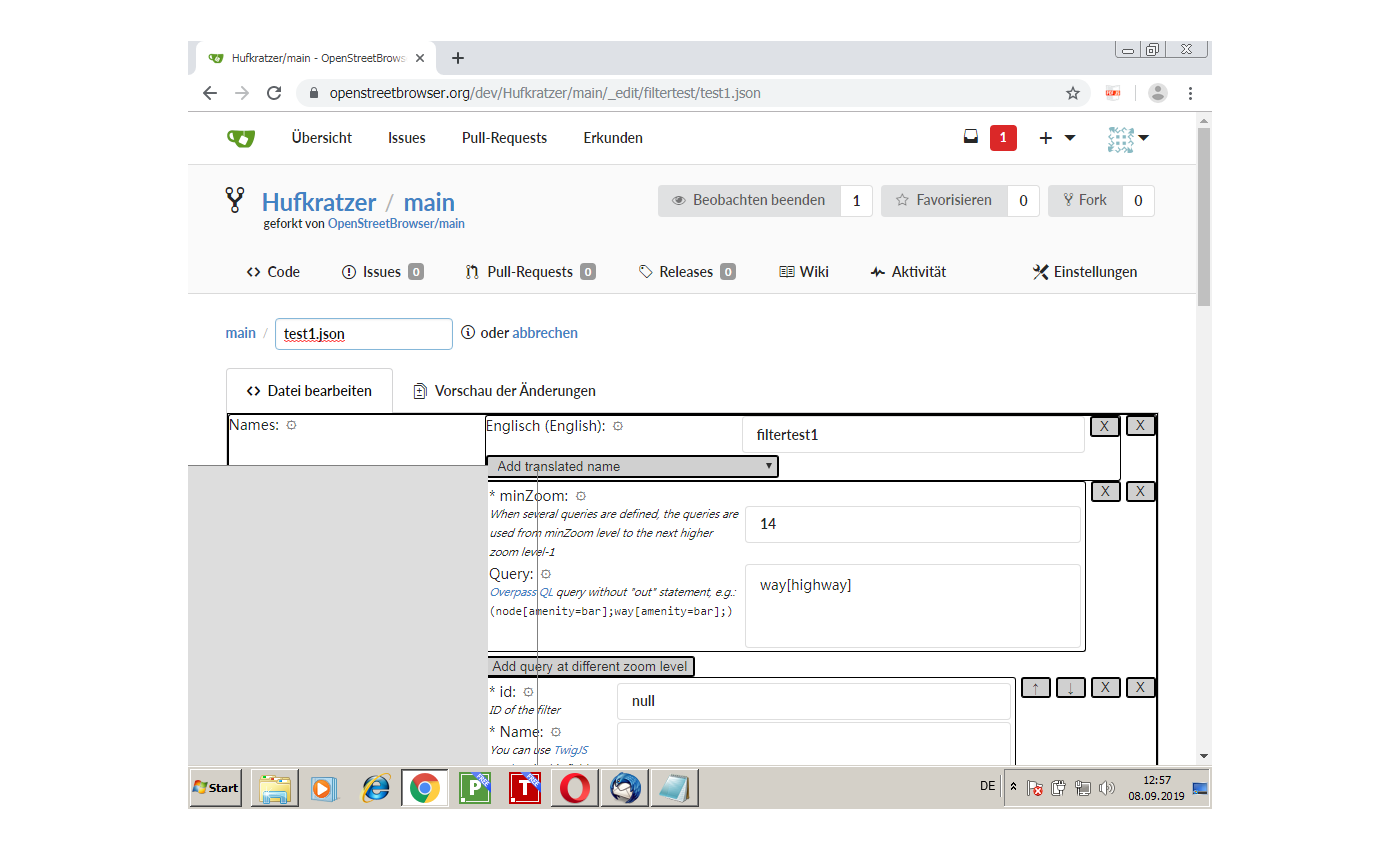Bookmark this page with the star icon

1073,93
